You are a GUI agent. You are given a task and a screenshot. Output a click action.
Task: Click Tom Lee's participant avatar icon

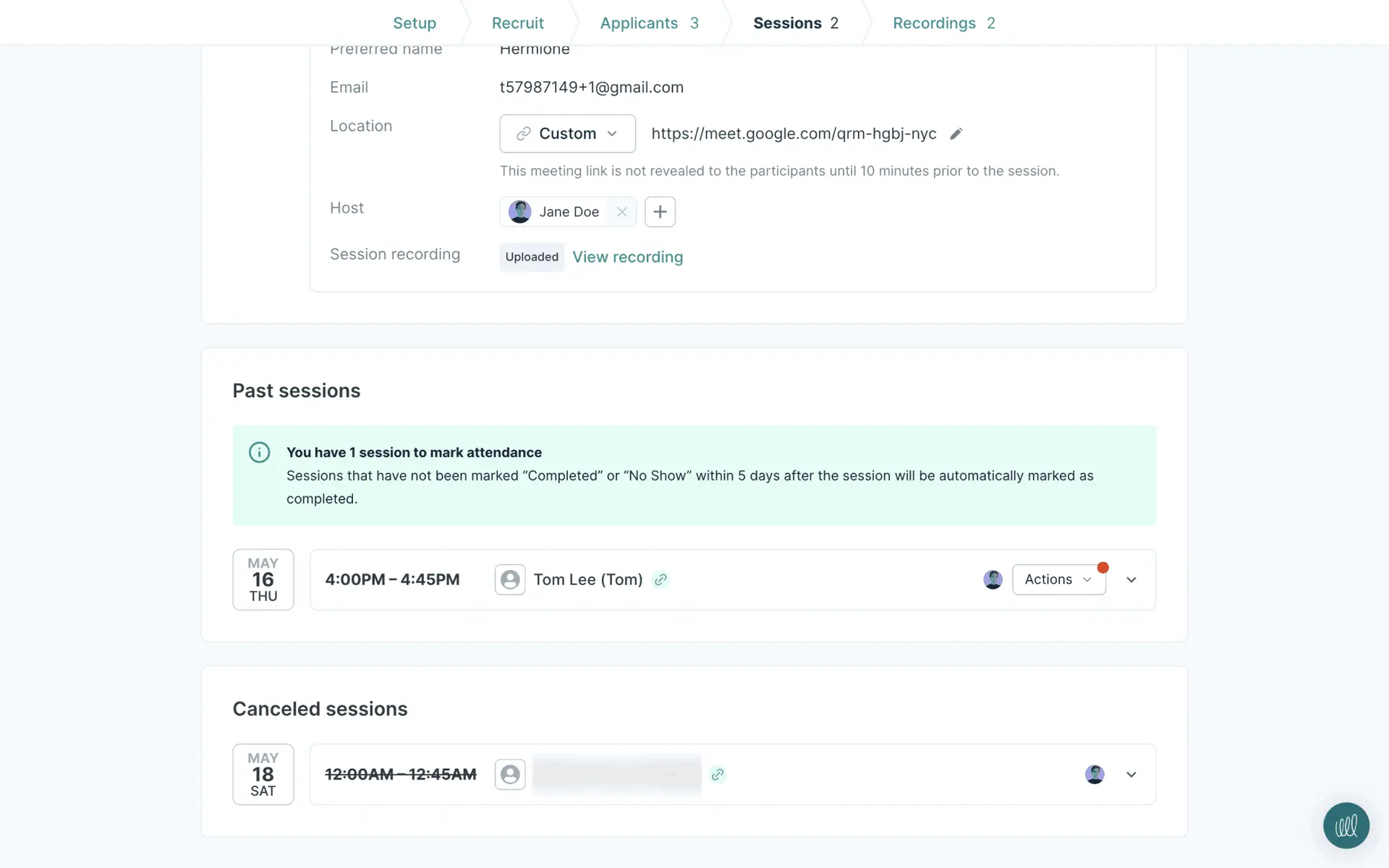[x=510, y=579]
